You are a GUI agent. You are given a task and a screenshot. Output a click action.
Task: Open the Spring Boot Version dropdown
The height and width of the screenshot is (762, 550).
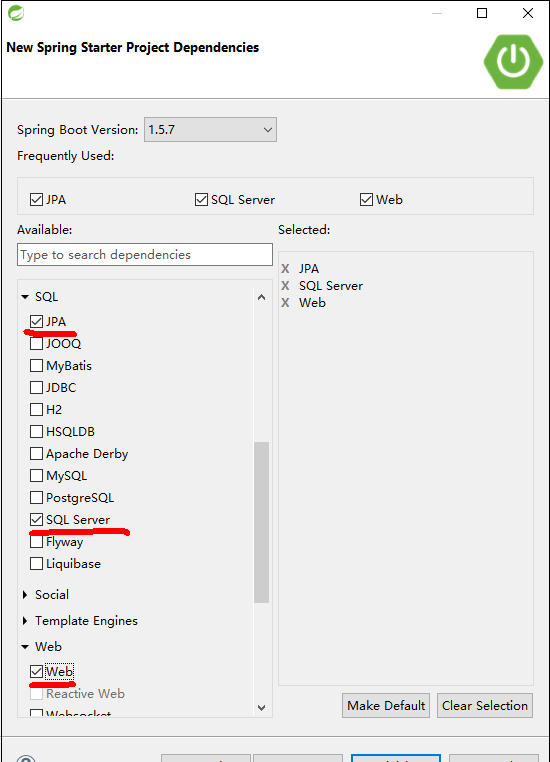(210, 130)
